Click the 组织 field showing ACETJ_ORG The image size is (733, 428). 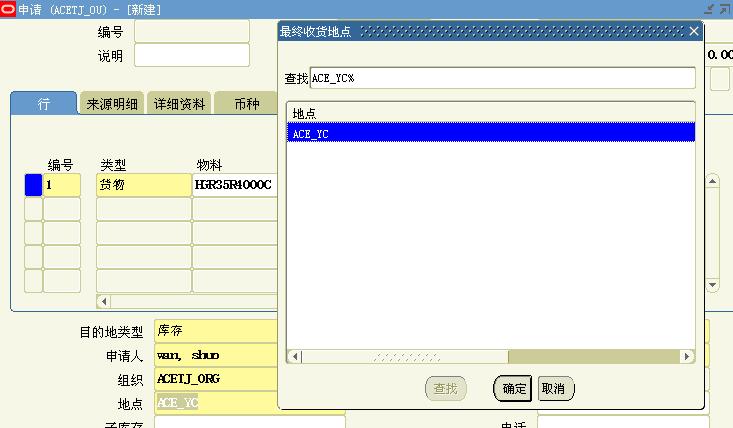click(x=215, y=379)
